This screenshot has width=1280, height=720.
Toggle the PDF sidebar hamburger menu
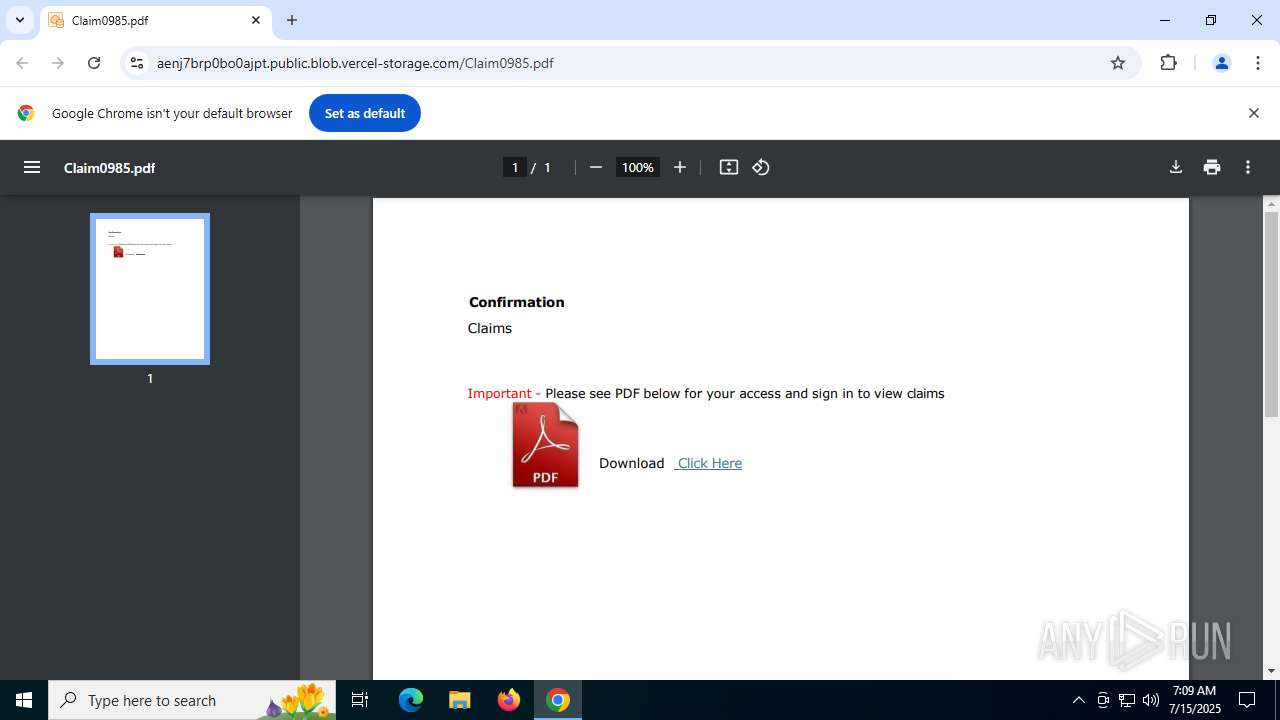coord(32,167)
